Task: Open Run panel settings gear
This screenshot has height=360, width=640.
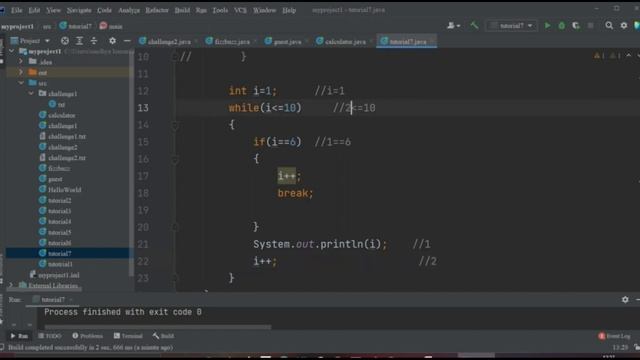Action: coord(625,300)
